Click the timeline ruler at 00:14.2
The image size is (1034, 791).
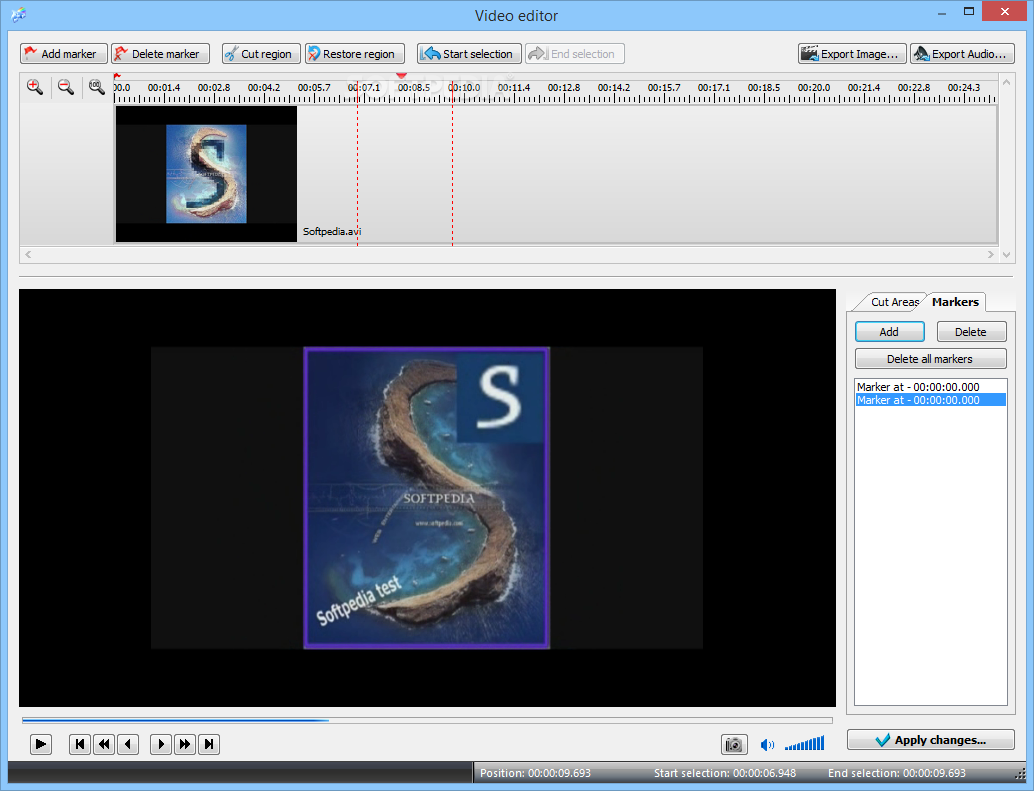click(x=614, y=88)
